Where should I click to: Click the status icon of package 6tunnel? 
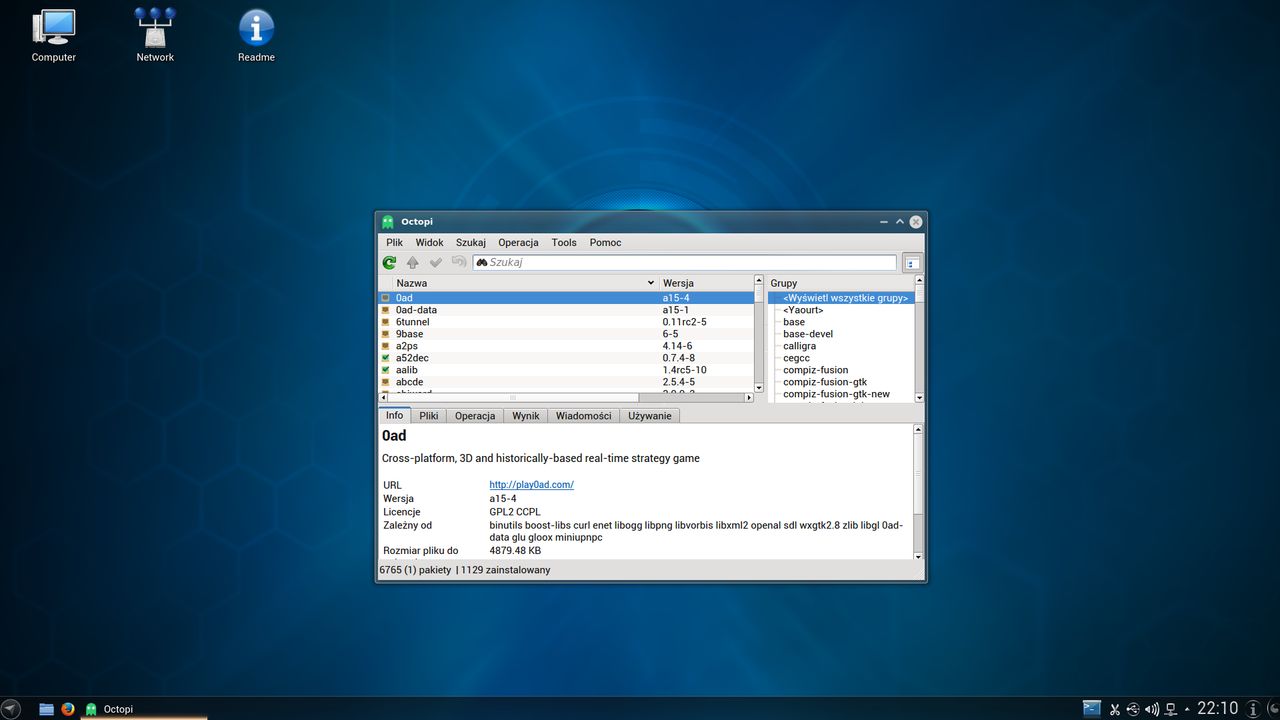point(386,322)
